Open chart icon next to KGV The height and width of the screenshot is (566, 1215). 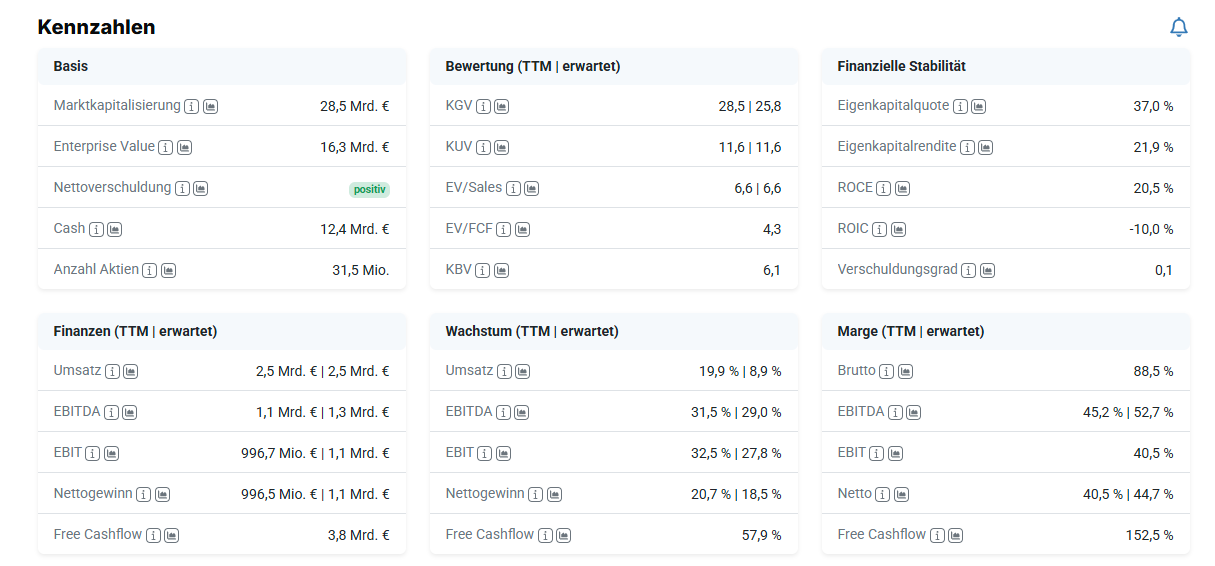(x=501, y=106)
